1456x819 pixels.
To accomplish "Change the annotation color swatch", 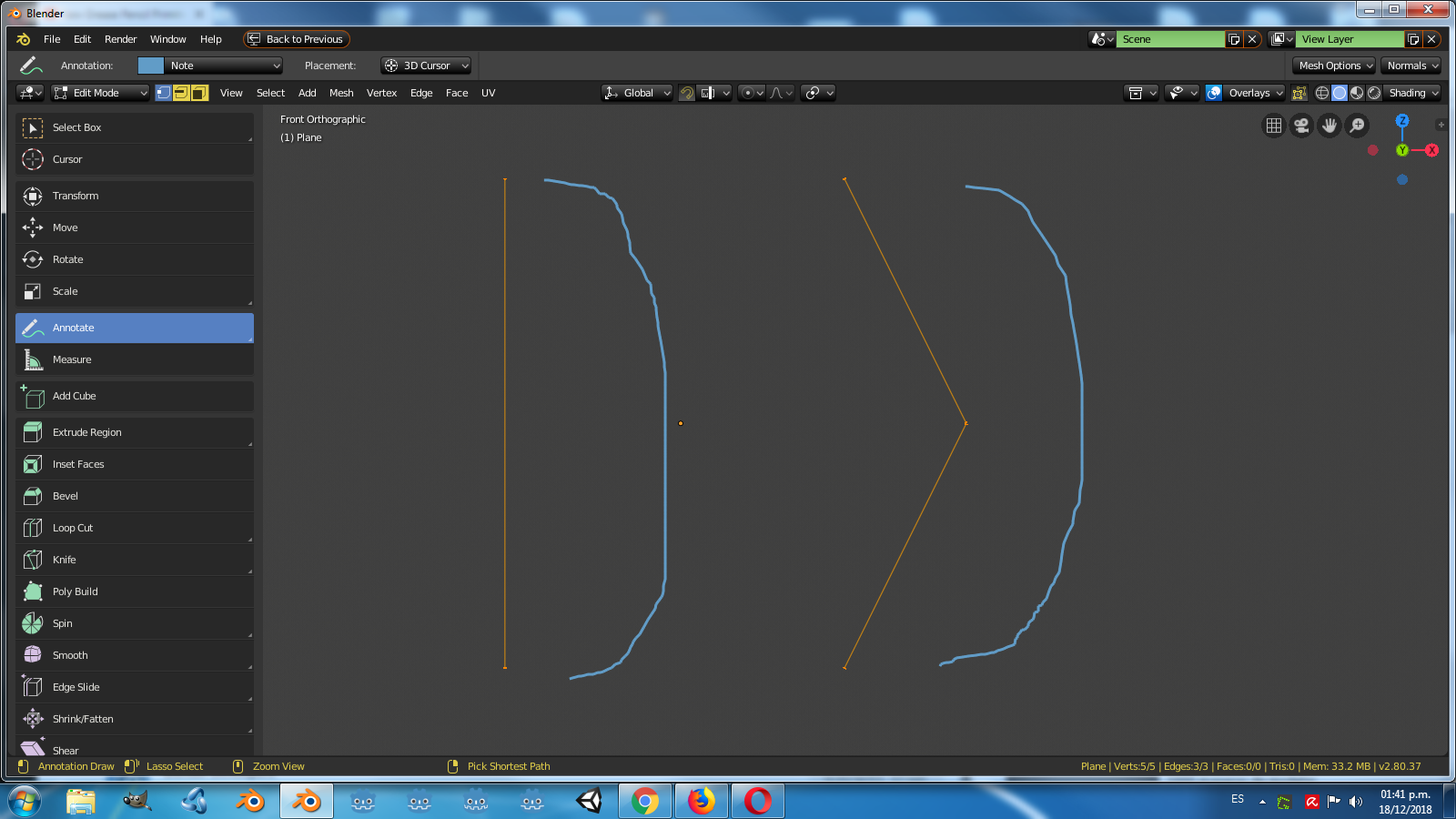I will point(150,66).
